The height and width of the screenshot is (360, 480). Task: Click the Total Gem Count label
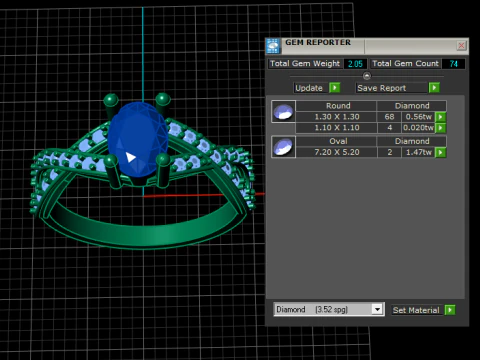click(405, 64)
